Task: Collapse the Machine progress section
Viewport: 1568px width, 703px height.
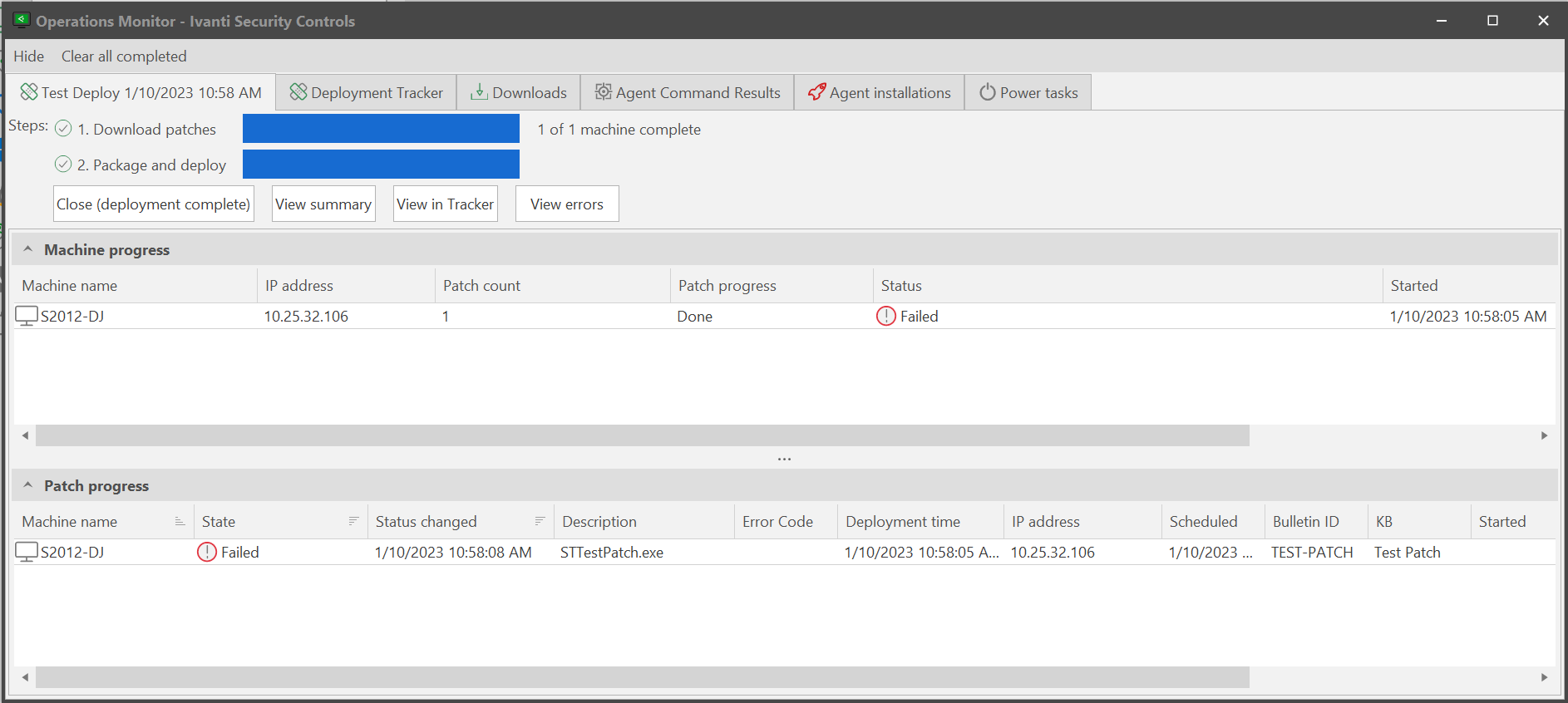Action: (28, 249)
